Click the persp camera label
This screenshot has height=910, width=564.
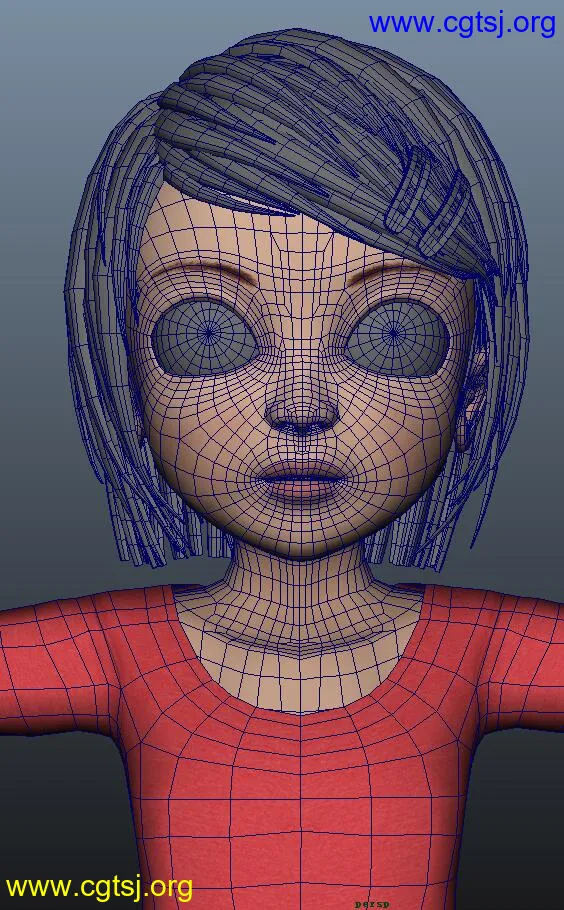point(372,904)
